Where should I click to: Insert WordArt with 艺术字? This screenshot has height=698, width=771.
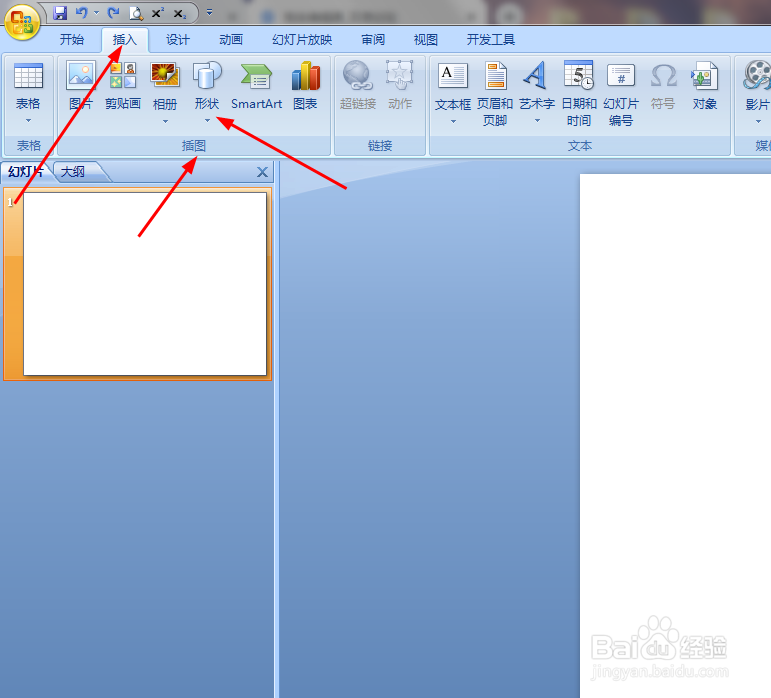pos(537,85)
